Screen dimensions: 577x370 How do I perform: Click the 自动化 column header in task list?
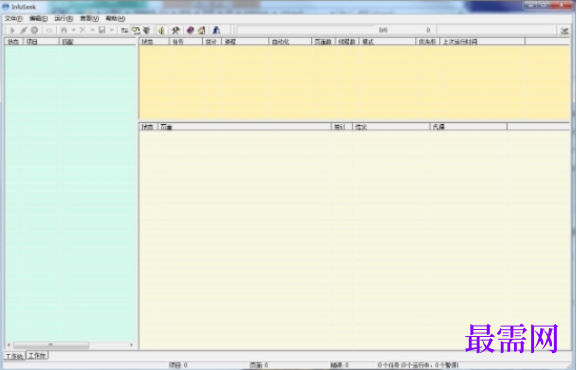coord(290,42)
